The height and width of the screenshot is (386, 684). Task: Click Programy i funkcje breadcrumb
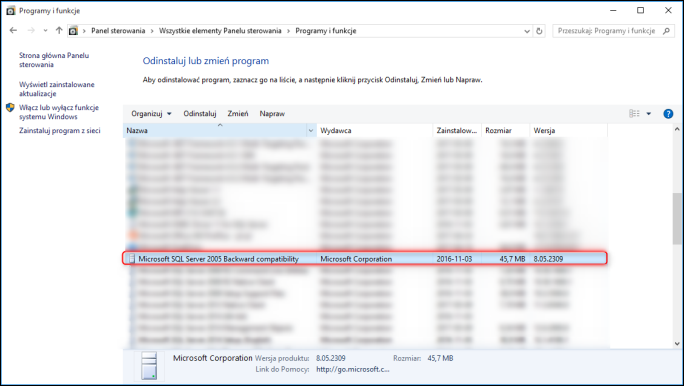click(x=325, y=31)
